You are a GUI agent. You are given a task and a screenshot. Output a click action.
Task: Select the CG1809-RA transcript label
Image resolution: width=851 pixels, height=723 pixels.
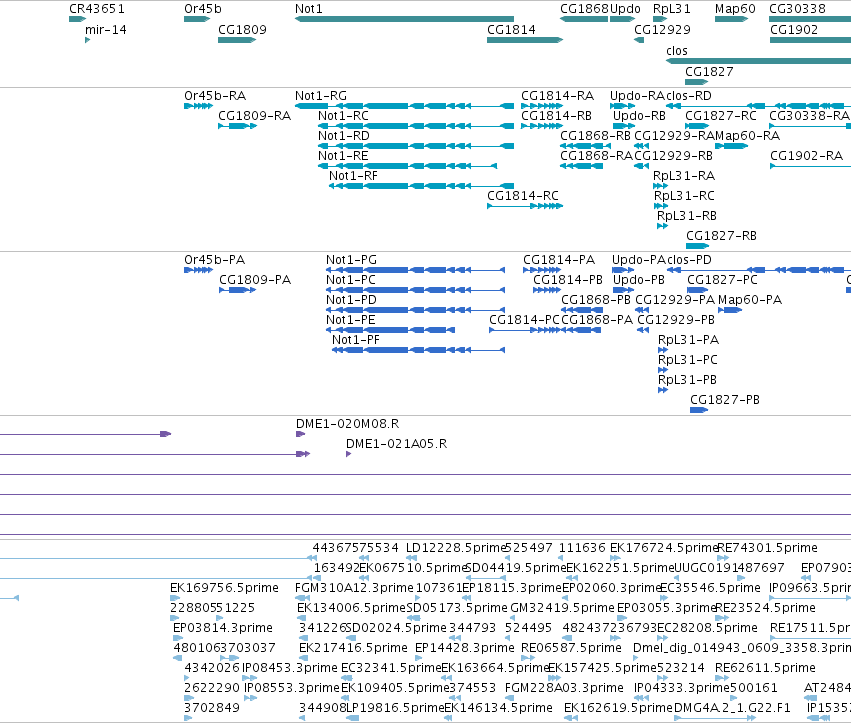[x=255, y=116]
